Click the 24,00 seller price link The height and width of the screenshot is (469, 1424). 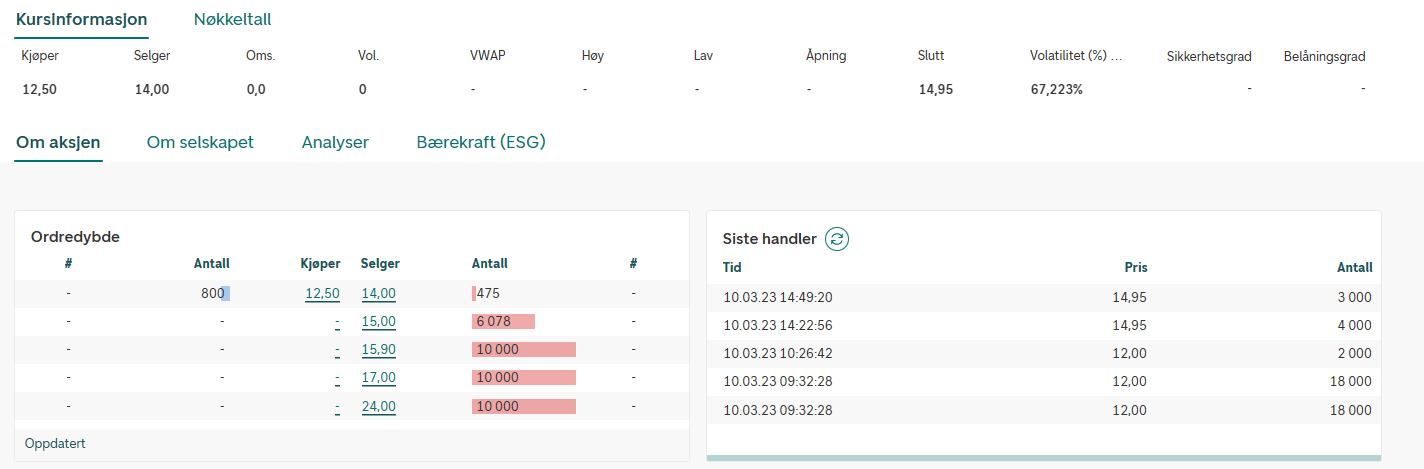pos(379,406)
